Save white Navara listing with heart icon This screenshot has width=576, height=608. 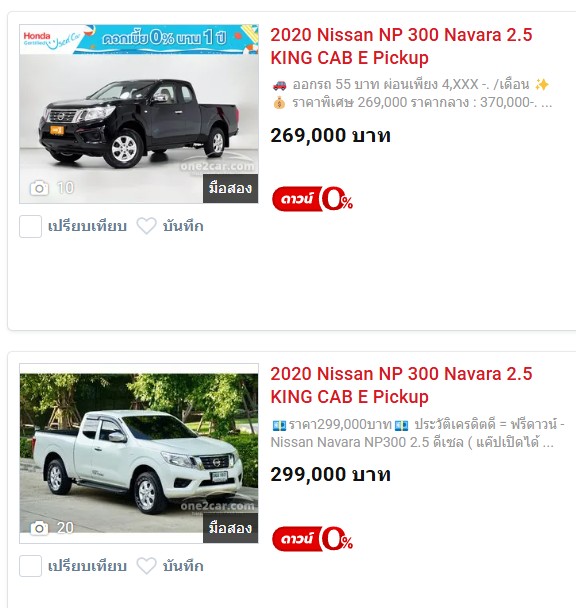(147, 566)
